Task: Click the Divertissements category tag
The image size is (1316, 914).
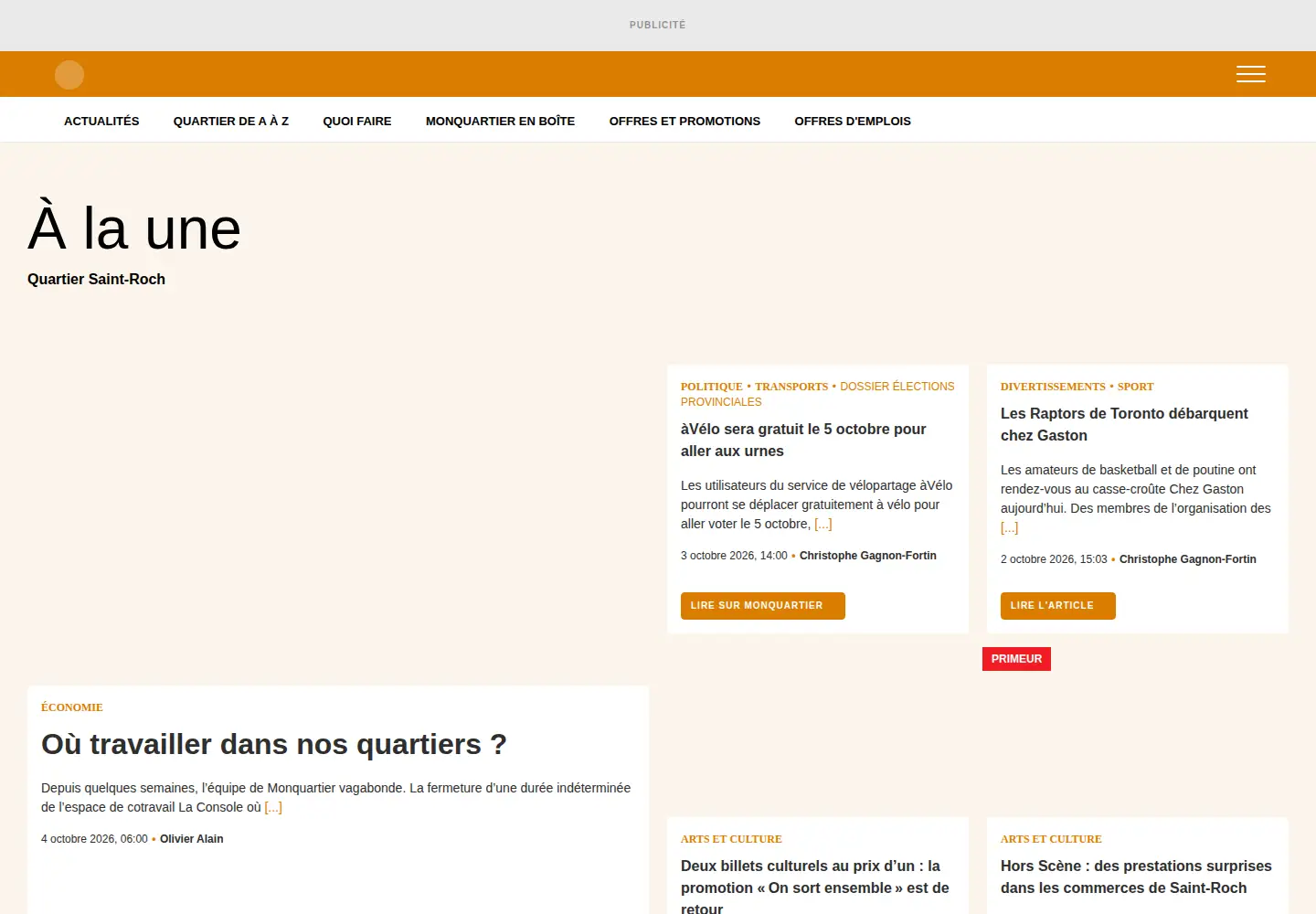Action: click(x=1053, y=387)
